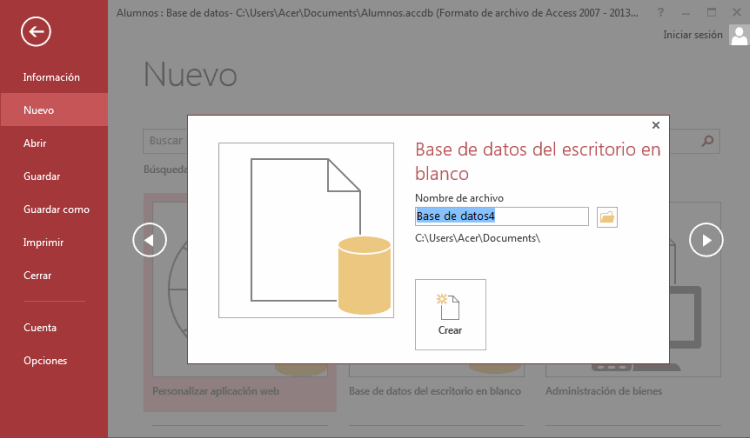
Task: Click the user account avatar icon
Action: pos(738,36)
